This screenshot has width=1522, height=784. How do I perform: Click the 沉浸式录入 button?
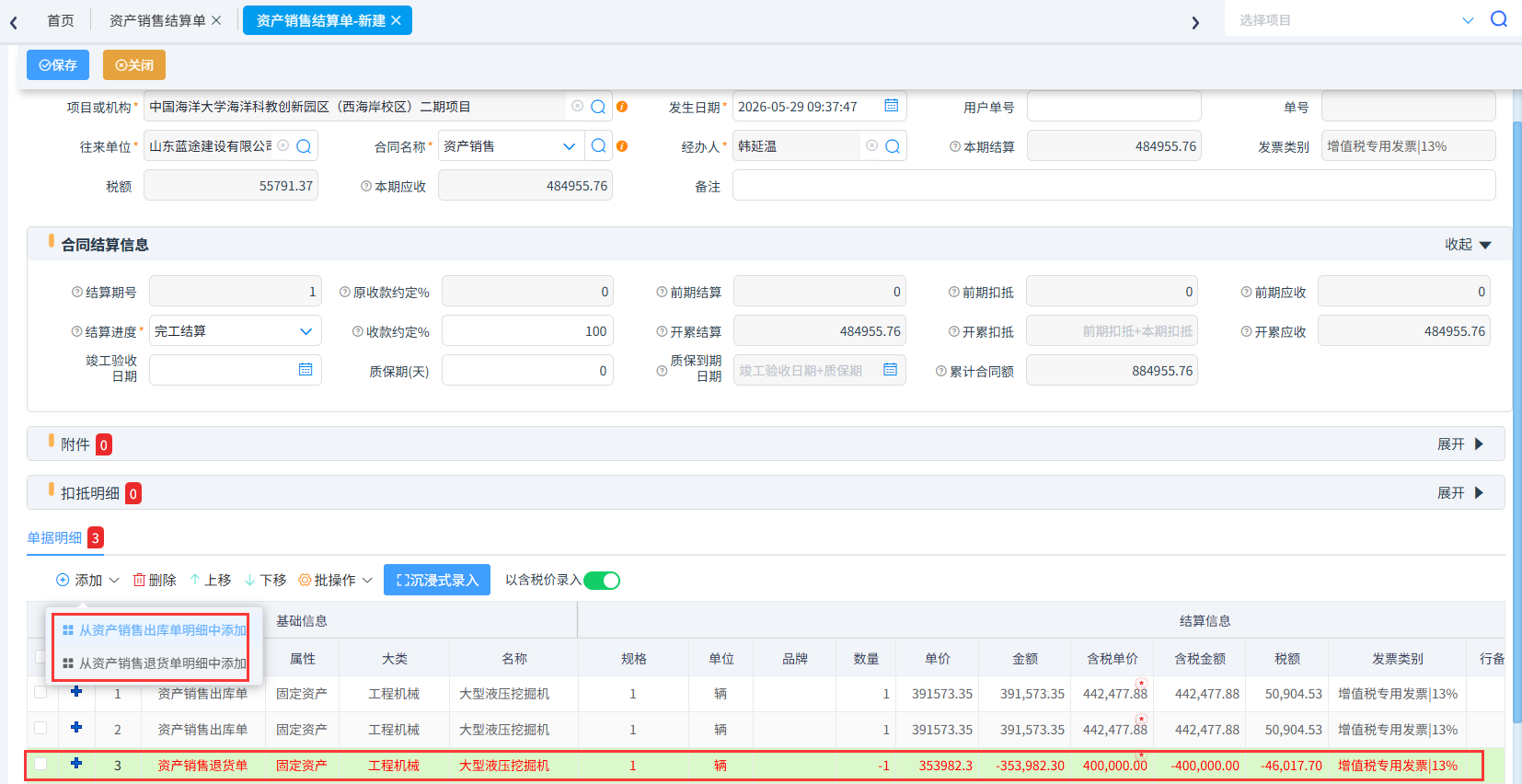[x=437, y=580]
